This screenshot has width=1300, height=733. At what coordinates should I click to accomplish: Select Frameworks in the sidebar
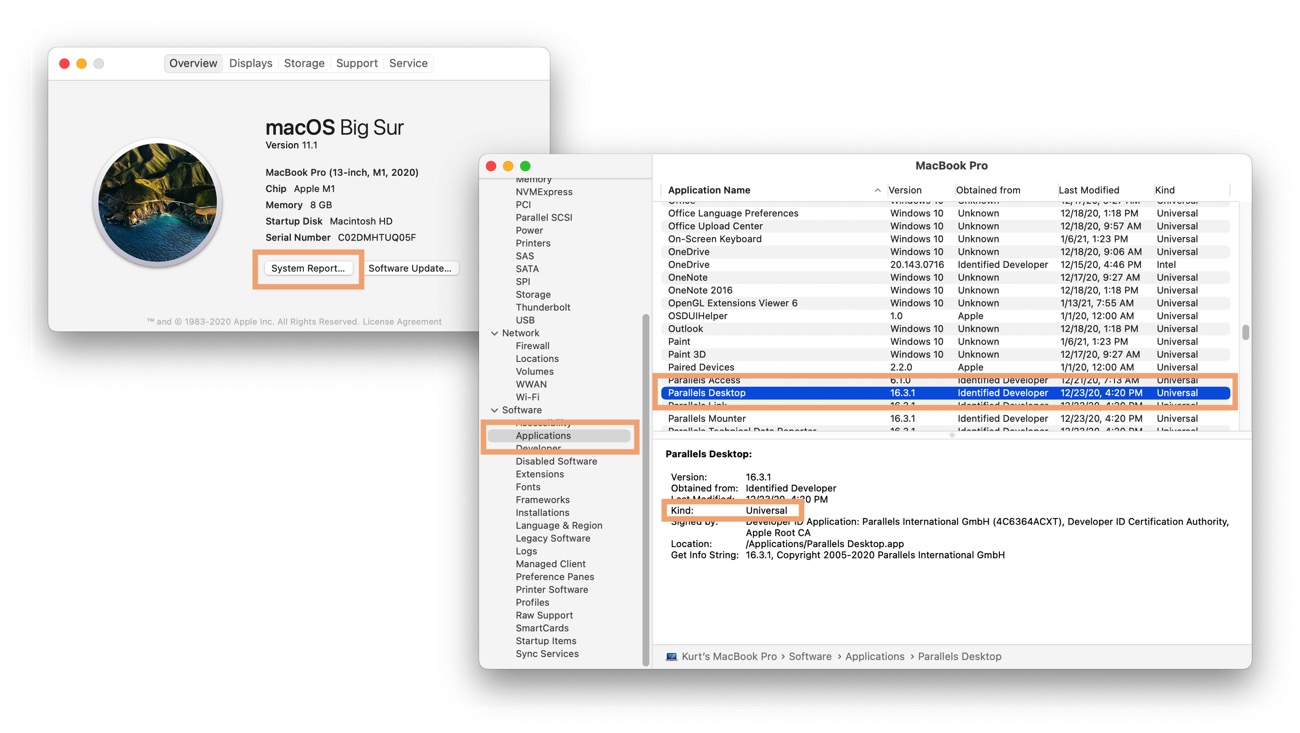(x=542, y=500)
